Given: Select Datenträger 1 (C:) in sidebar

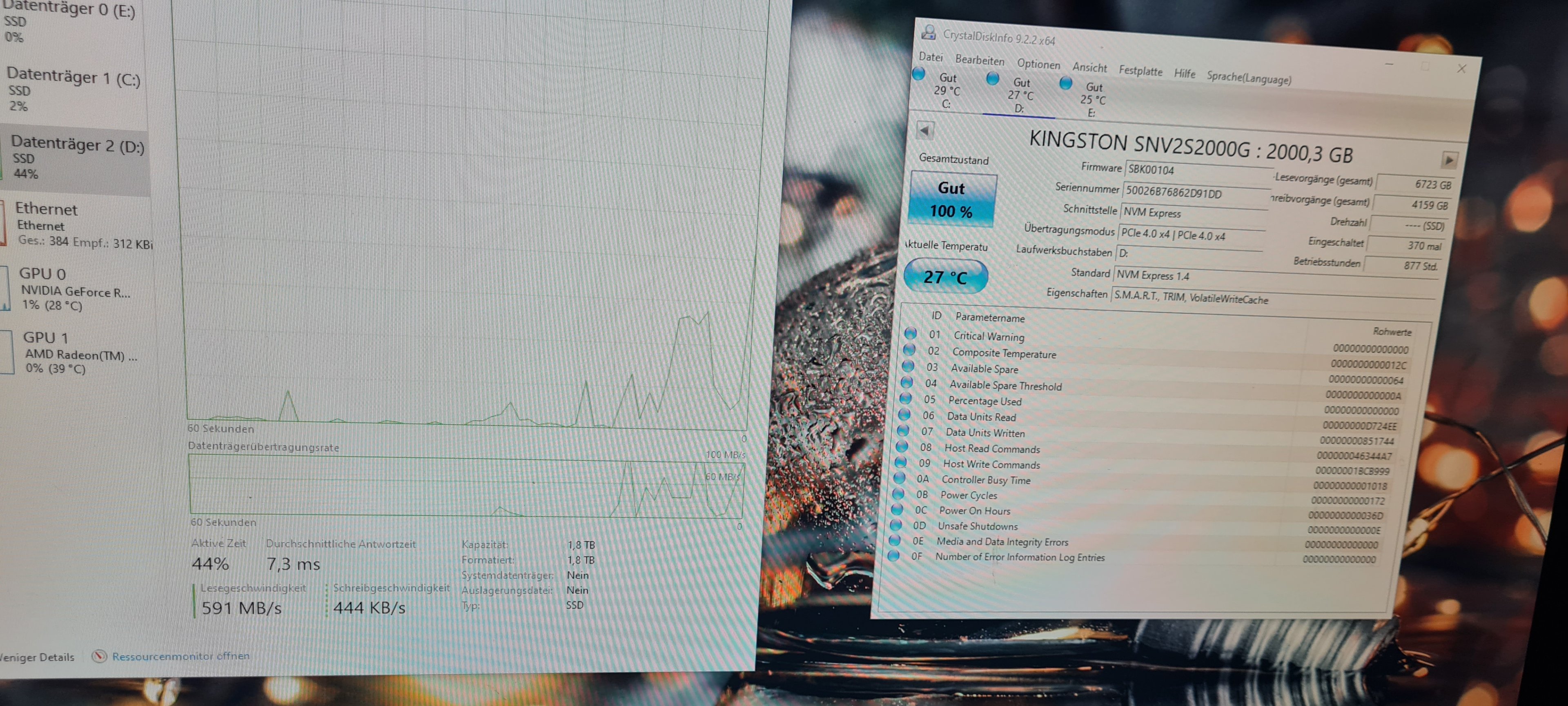Looking at the screenshot, I should click(x=73, y=90).
